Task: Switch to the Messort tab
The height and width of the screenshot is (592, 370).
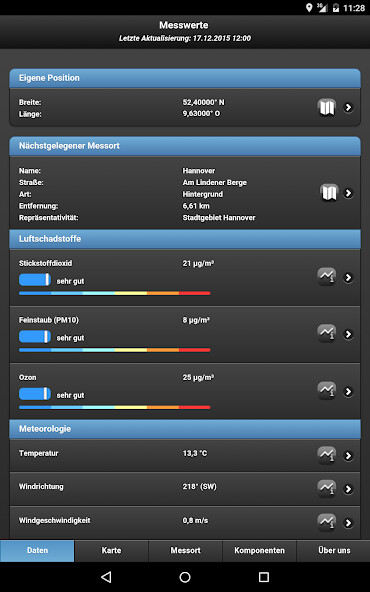Action: point(185,550)
